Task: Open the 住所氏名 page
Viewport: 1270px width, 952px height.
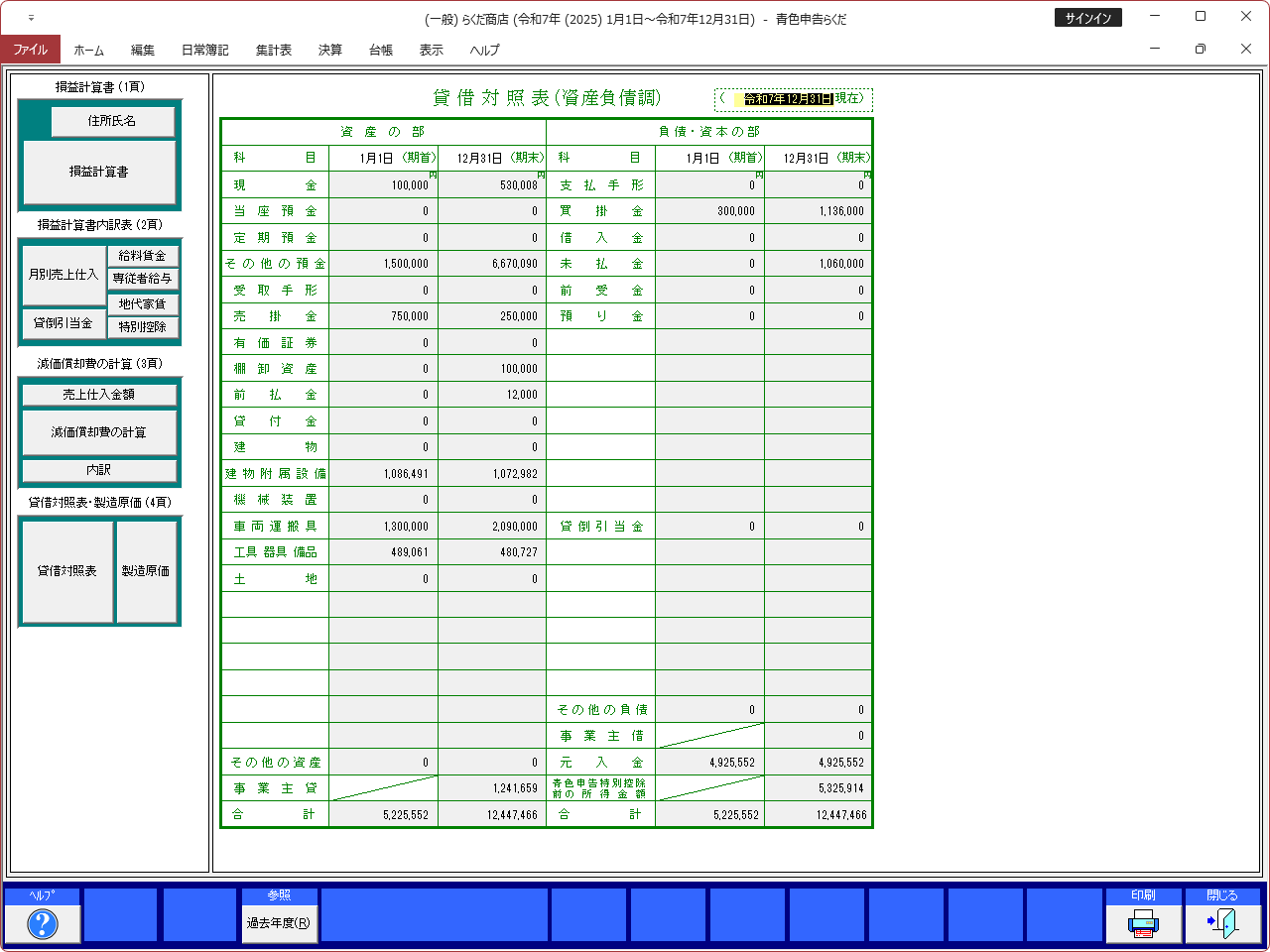Action: point(112,121)
